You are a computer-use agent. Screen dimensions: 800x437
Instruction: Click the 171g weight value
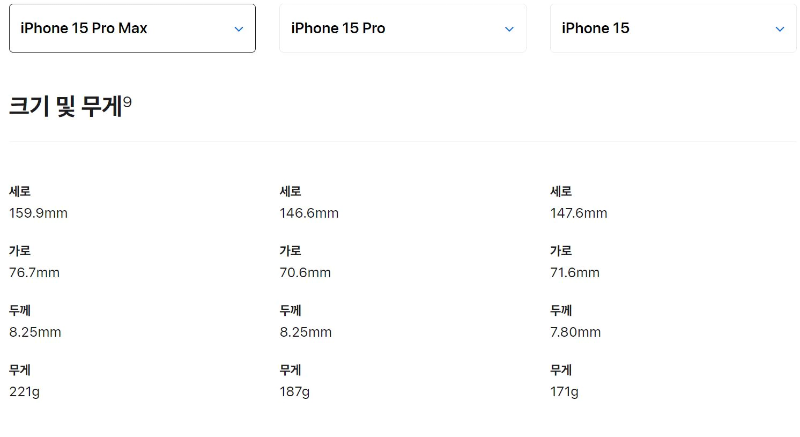[x=564, y=392]
